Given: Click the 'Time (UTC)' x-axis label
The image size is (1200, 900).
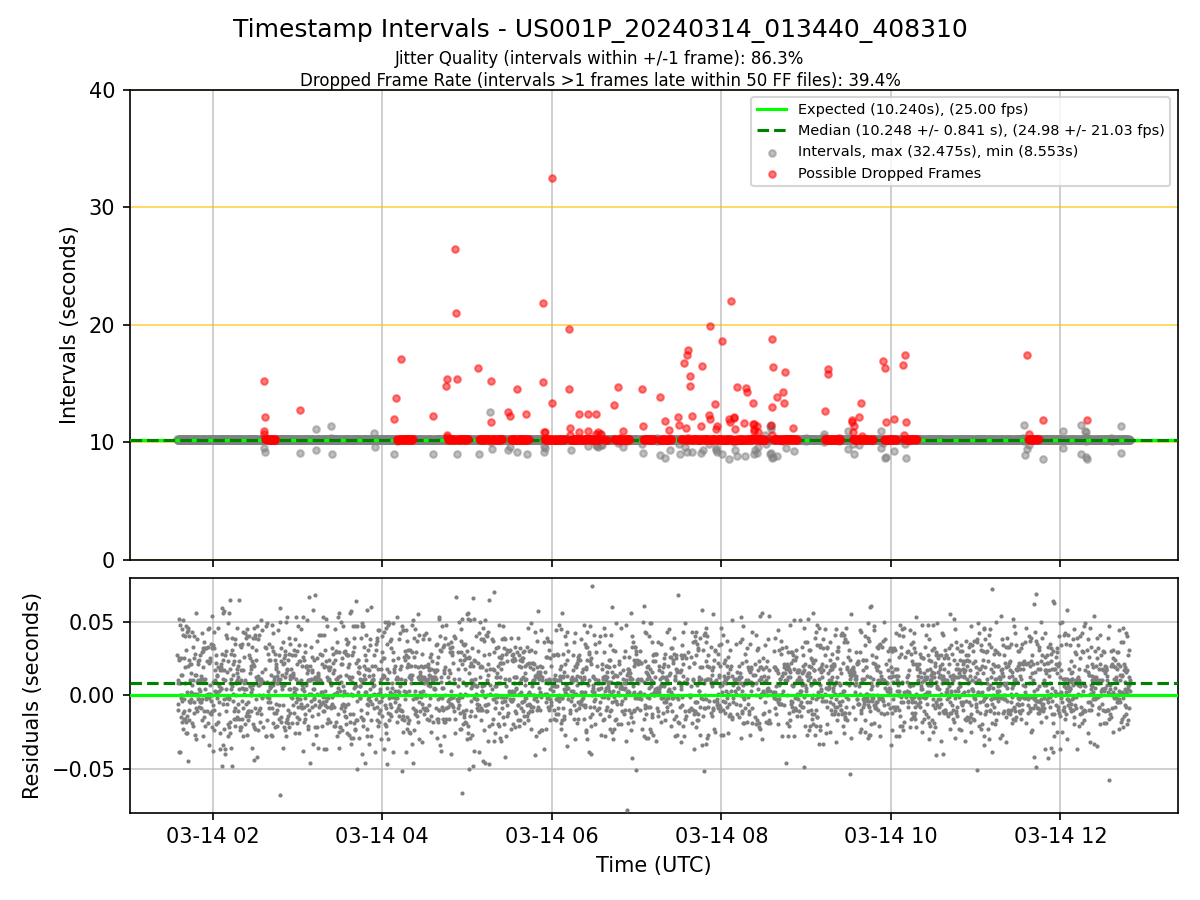Looking at the screenshot, I should coord(654,865).
